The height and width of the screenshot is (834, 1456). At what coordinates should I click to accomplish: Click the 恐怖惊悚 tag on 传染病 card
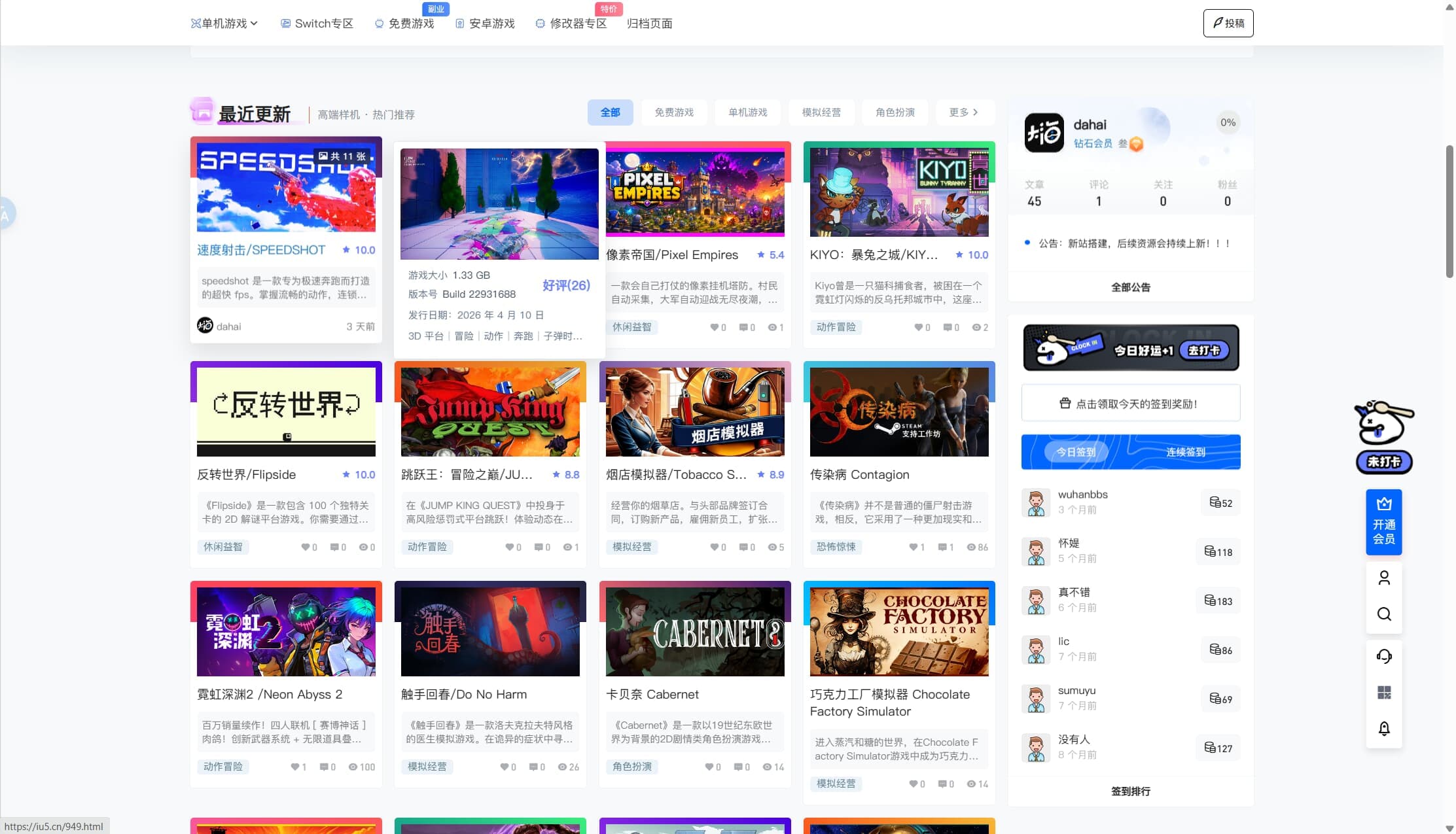point(836,547)
